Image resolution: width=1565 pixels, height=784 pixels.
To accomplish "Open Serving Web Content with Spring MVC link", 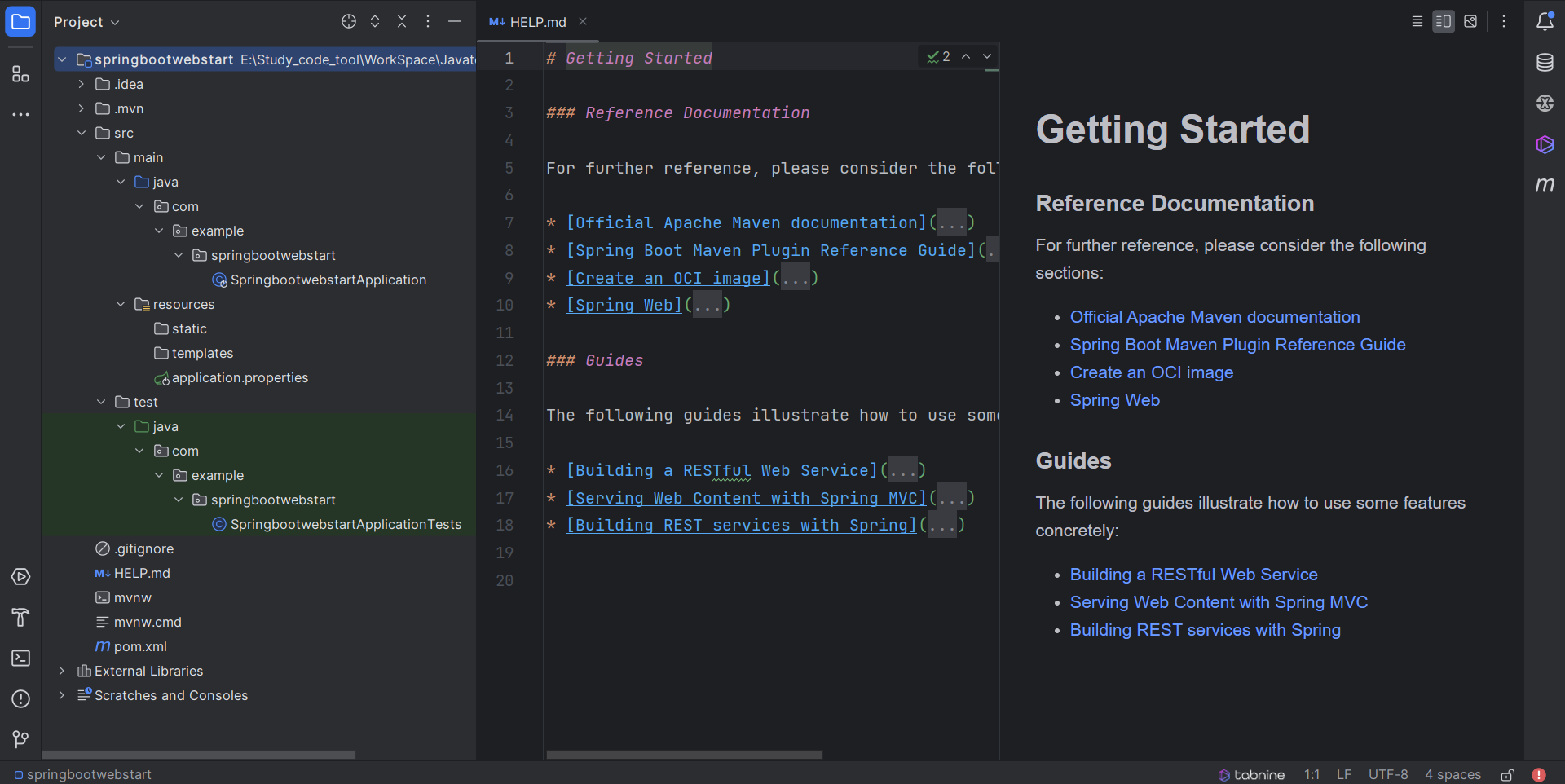I will point(1219,602).
